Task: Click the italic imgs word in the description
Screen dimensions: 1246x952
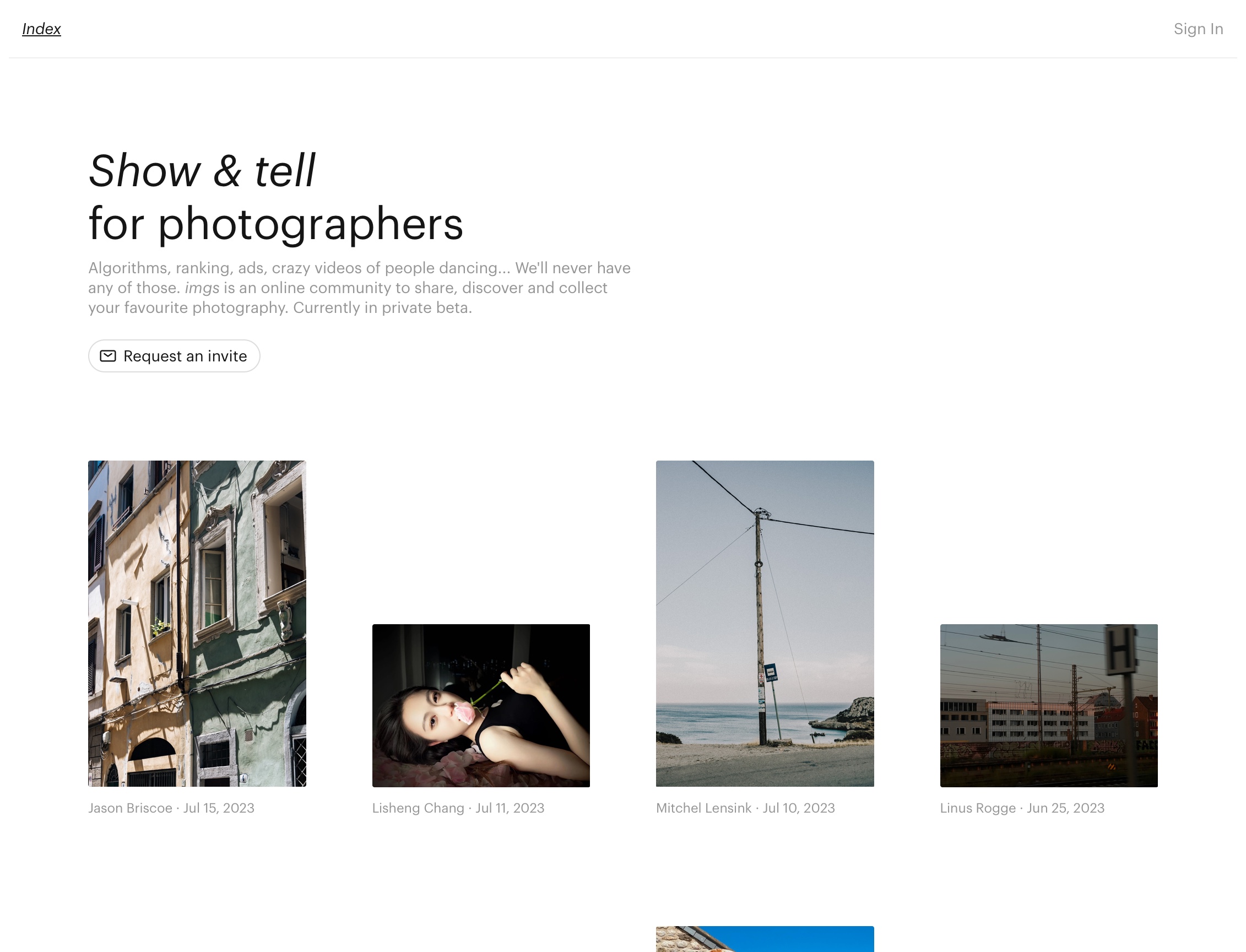Action: pos(202,288)
